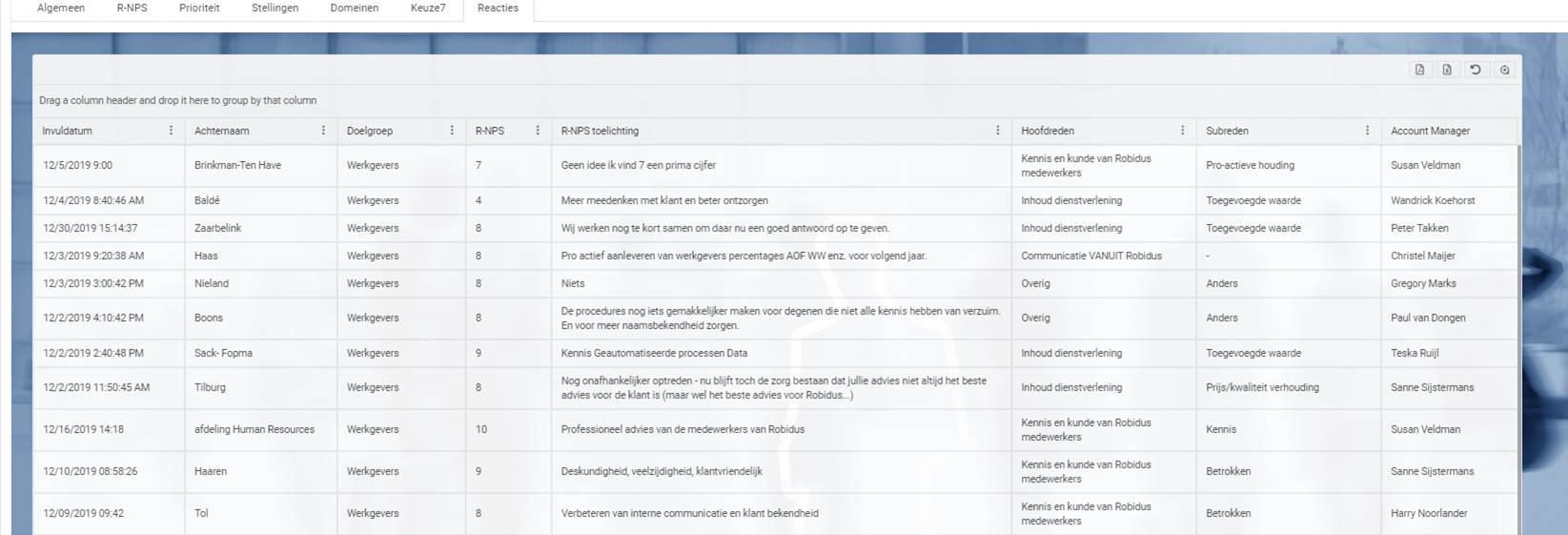Click the date 12/5/2019 9:00
The image size is (1568, 535).
pyautogui.click(x=77, y=165)
